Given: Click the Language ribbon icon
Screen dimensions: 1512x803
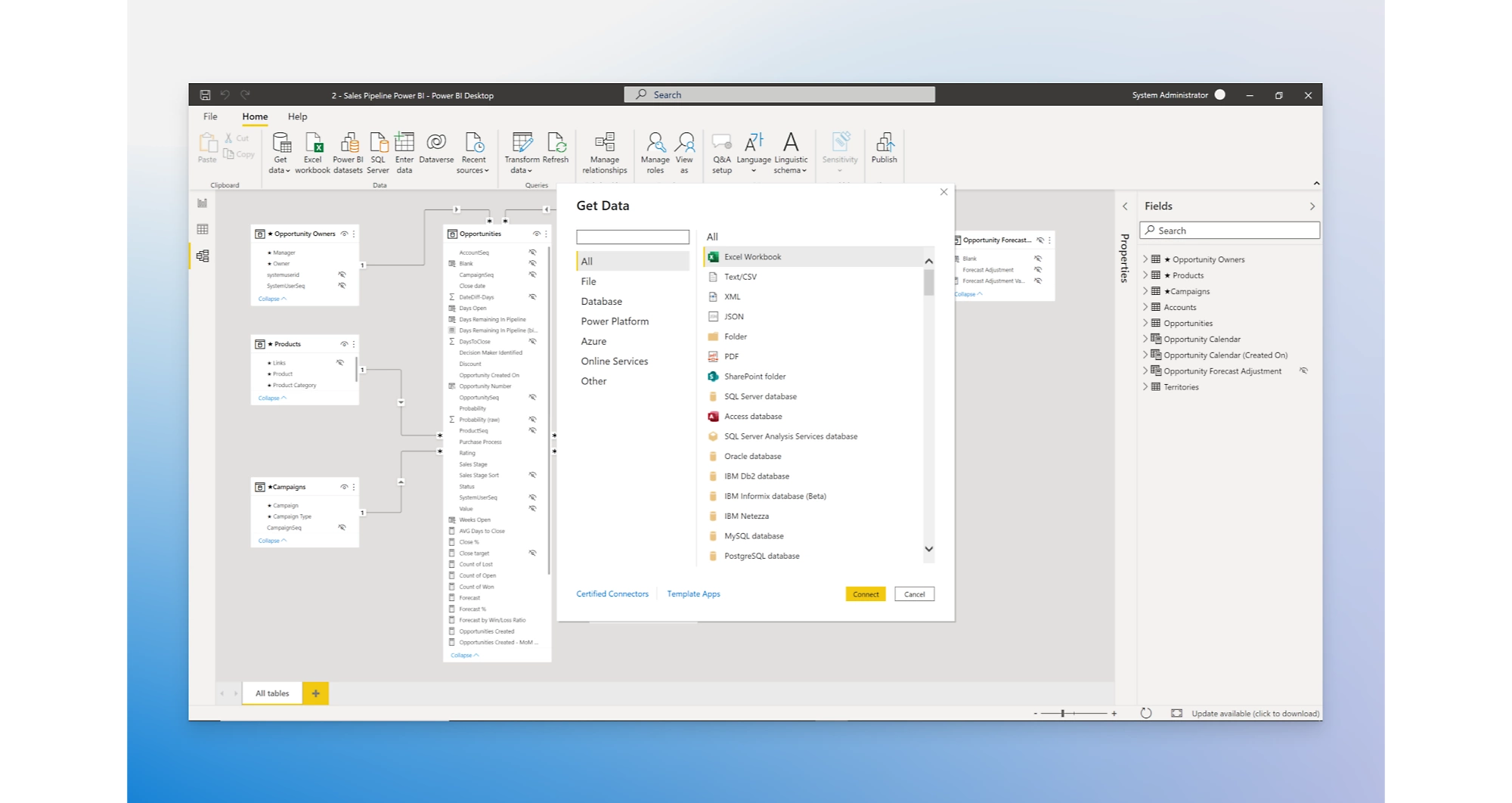Looking at the screenshot, I should coord(754,153).
